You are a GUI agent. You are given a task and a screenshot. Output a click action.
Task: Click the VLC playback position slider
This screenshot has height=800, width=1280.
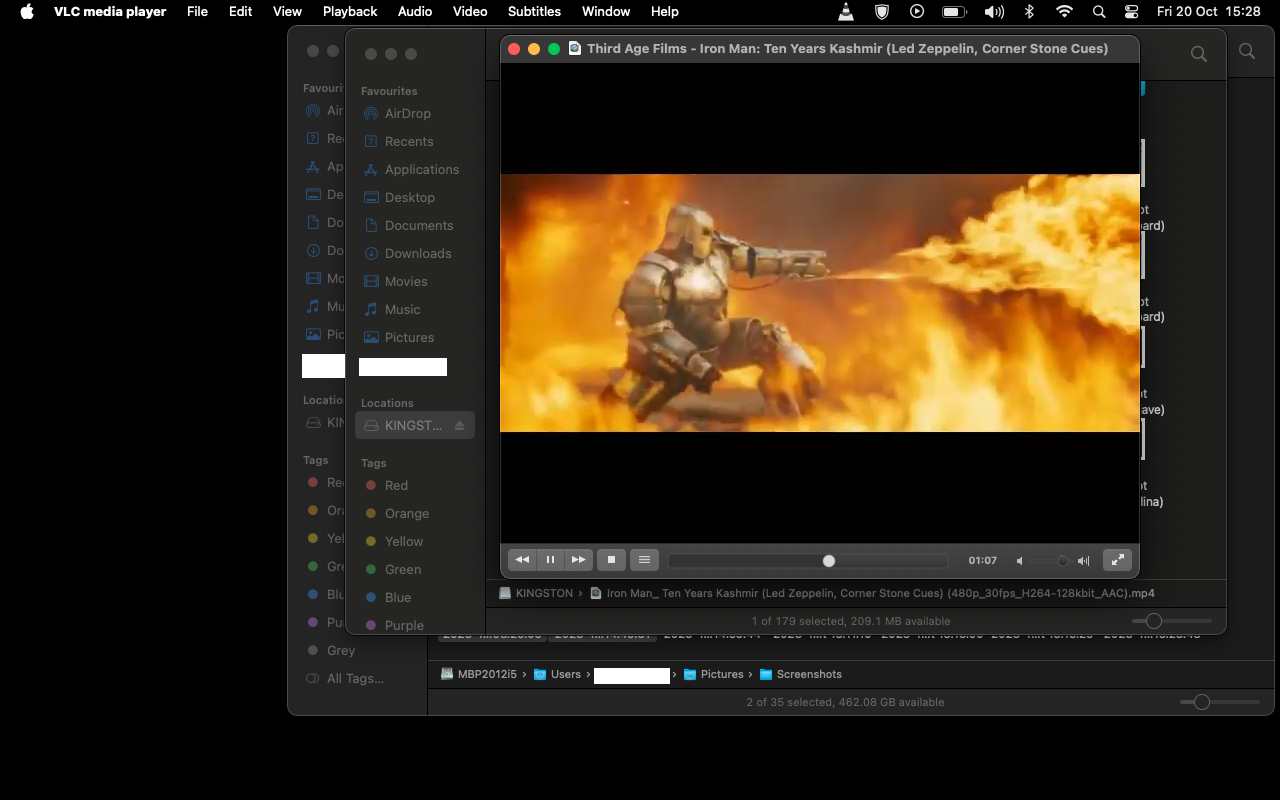[808, 561]
